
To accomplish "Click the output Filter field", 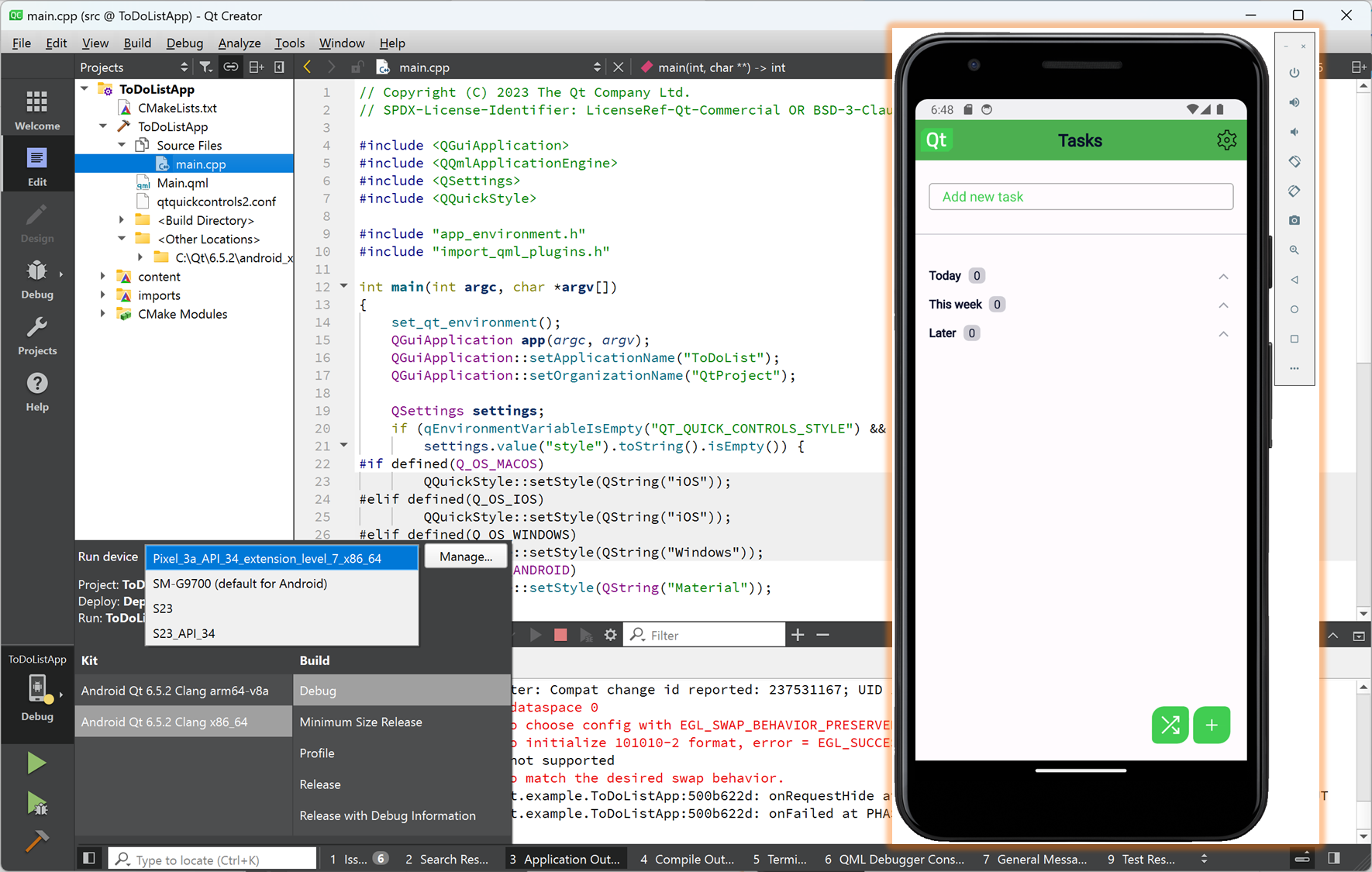I will pyautogui.click(x=705, y=635).
